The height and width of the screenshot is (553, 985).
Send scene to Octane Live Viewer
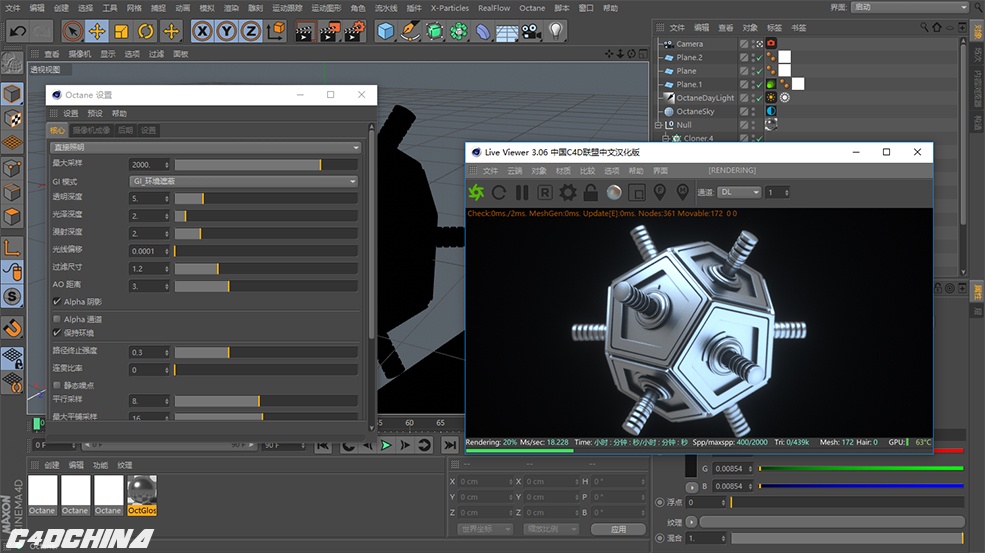tap(476, 192)
